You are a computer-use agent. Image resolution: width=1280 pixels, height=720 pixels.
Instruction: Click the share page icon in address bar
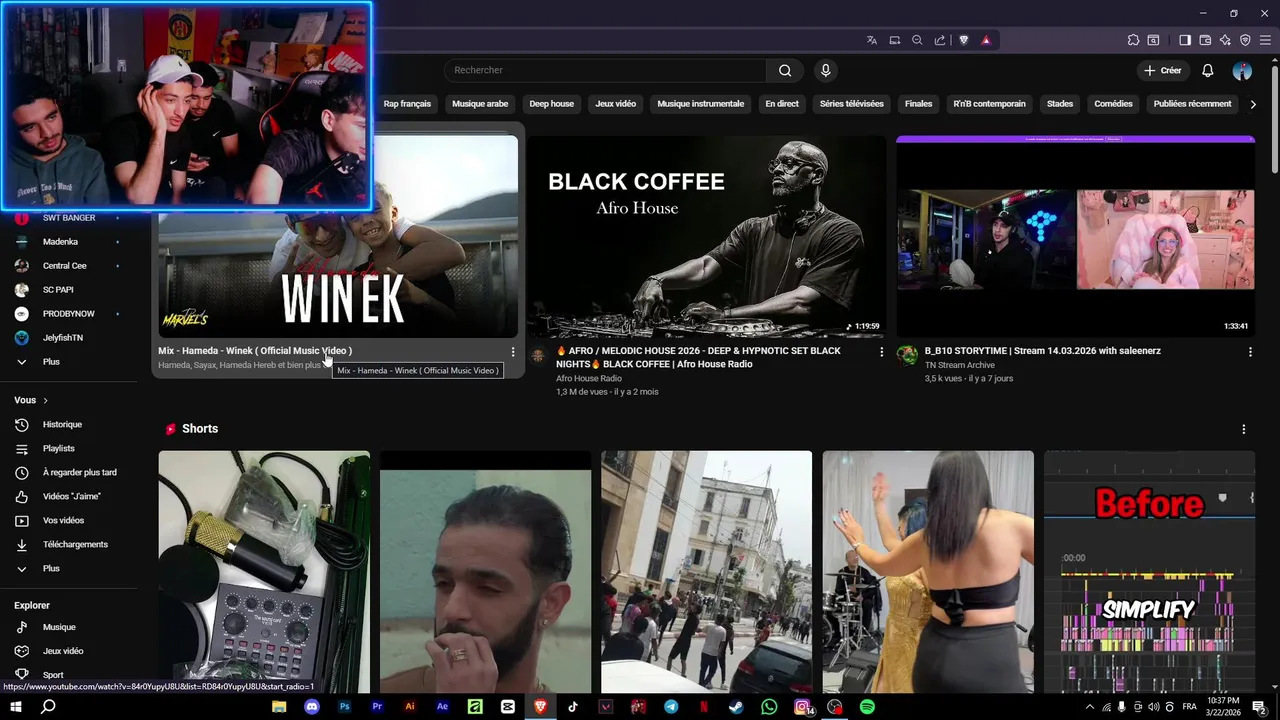[x=940, y=40]
